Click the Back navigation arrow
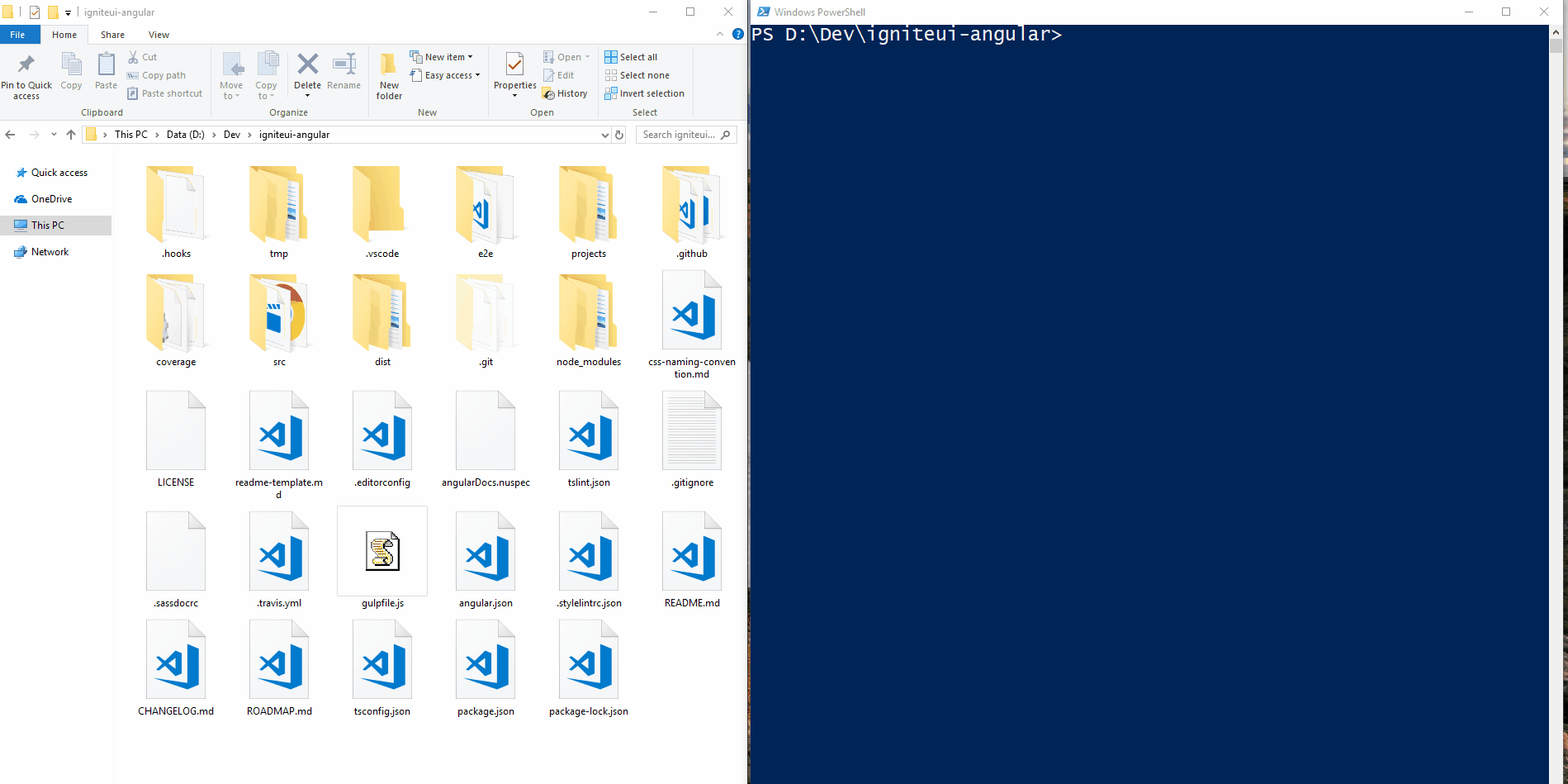 (x=11, y=135)
